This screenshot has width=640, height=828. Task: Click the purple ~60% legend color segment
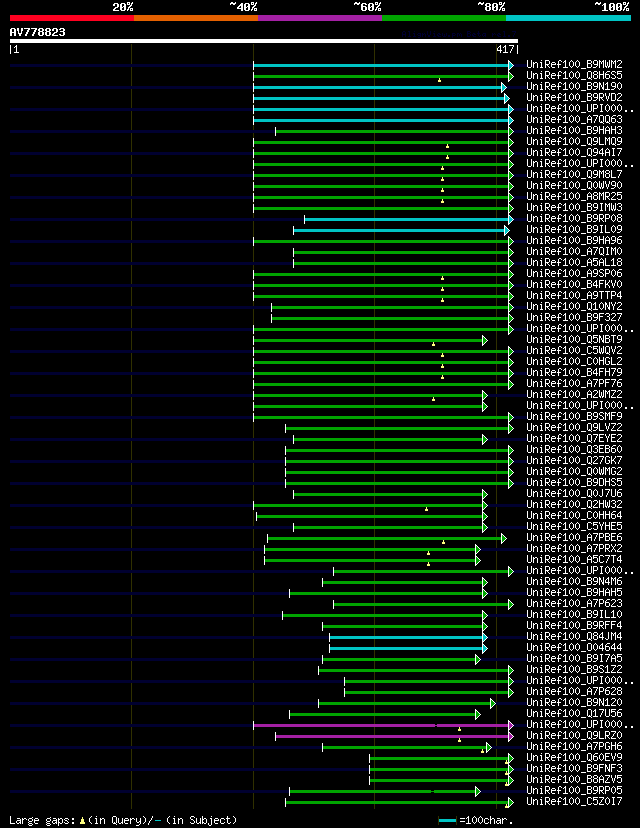pyautogui.click(x=320, y=17)
